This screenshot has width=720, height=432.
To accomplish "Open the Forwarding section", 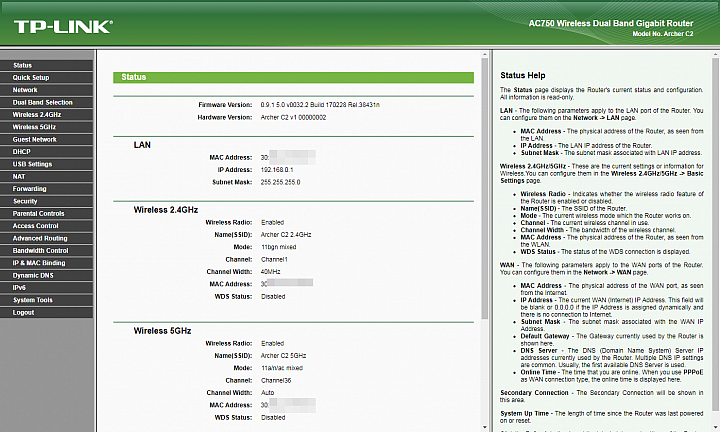I will [46, 189].
